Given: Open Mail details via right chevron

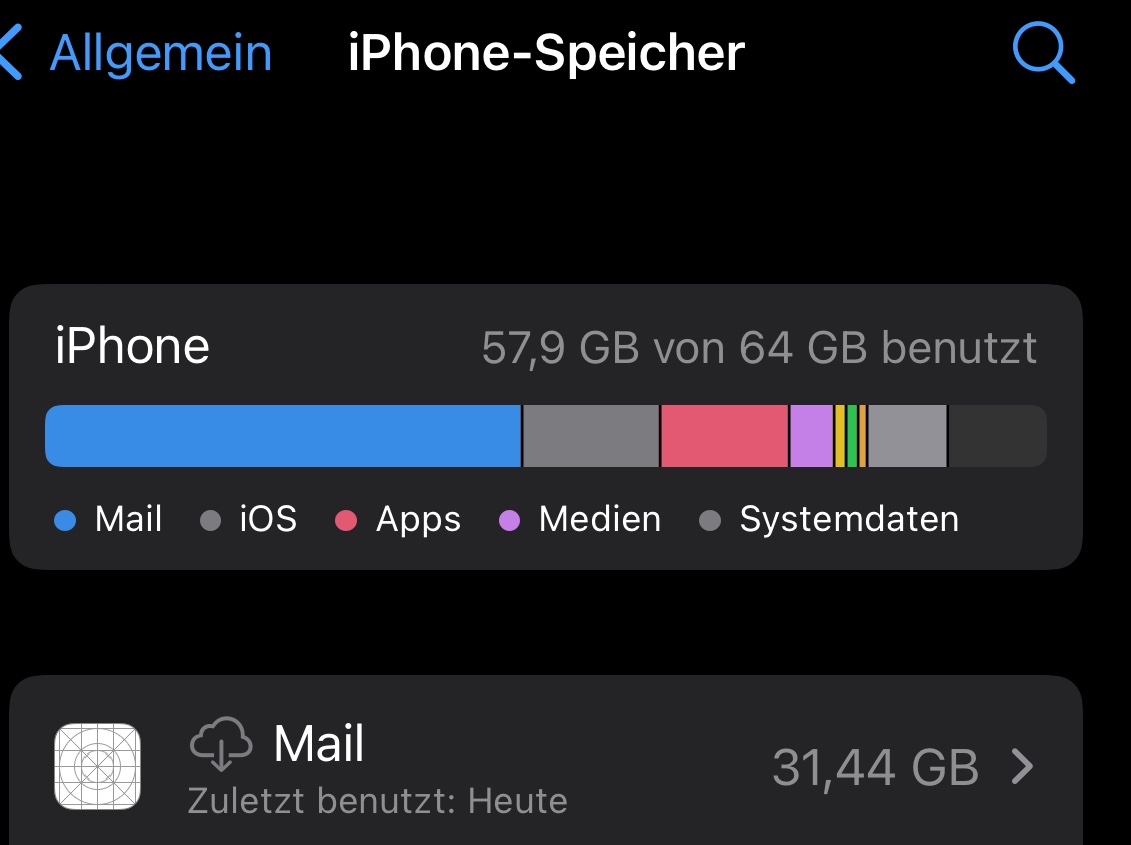Looking at the screenshot, I should click(x=1022, y=767).
